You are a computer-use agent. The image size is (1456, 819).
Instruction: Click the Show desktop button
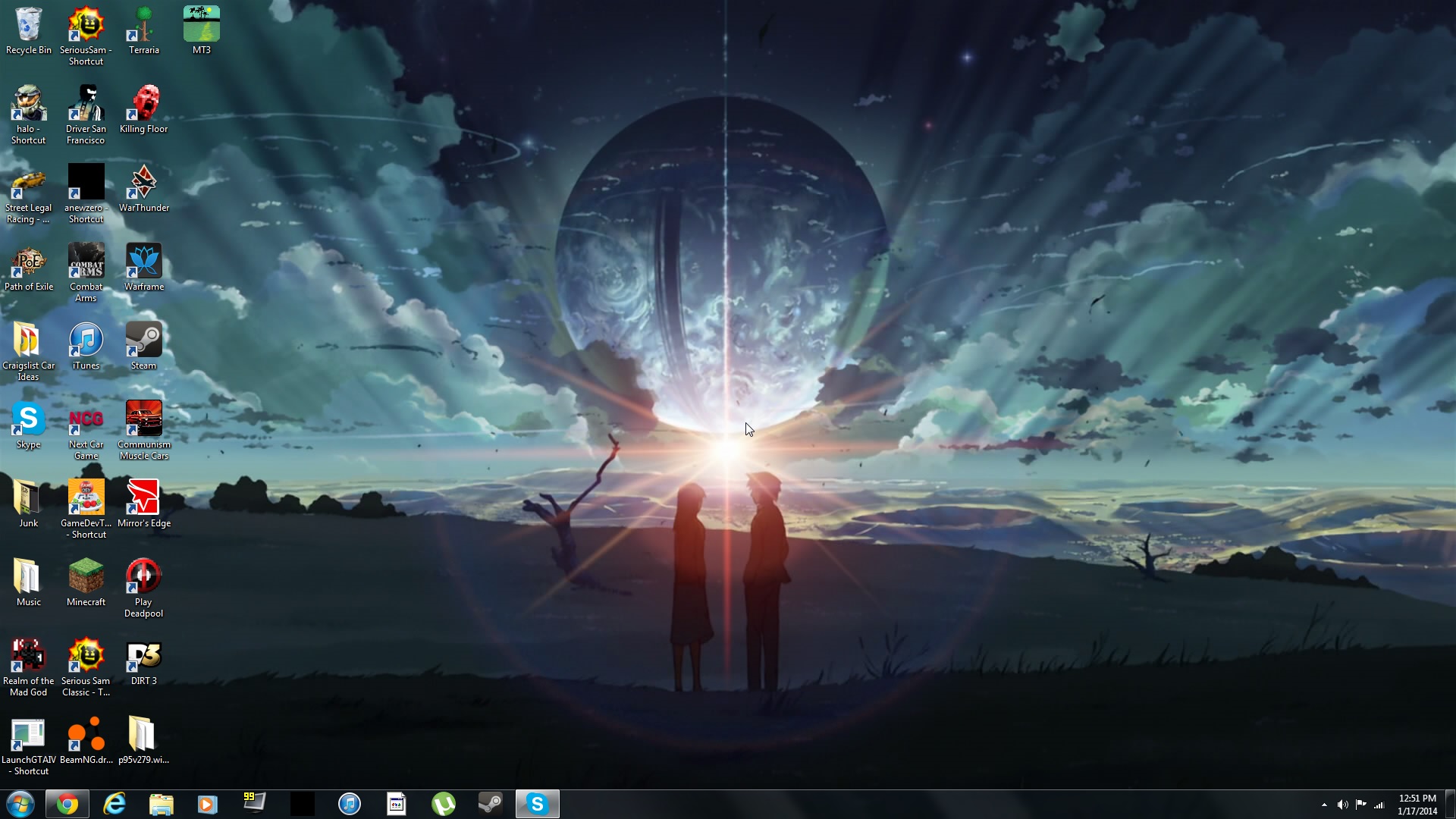pos(1451,804)
